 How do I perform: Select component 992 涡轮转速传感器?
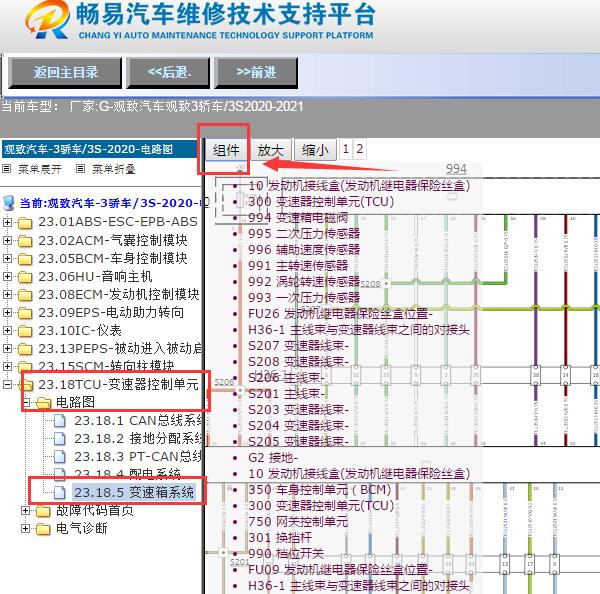click(x=304, y=281)
